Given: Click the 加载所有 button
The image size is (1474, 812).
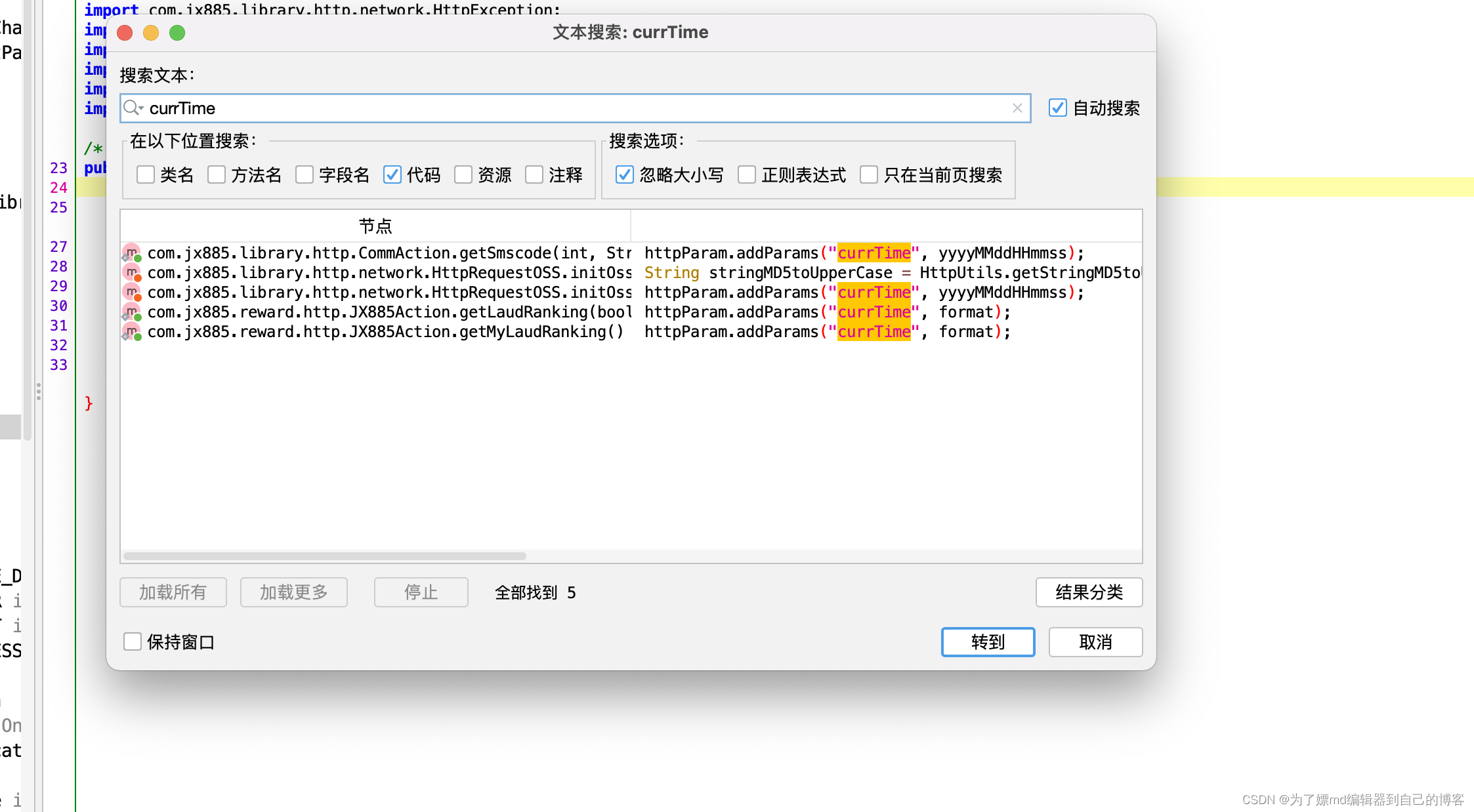Looking at the screenshot, I should pyautogui.click(x=173, y=592).
